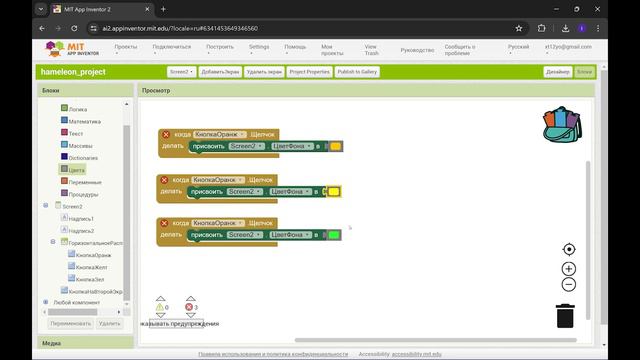
Task: Open the backpack icon in the workspace
Action: pos(562,125)
